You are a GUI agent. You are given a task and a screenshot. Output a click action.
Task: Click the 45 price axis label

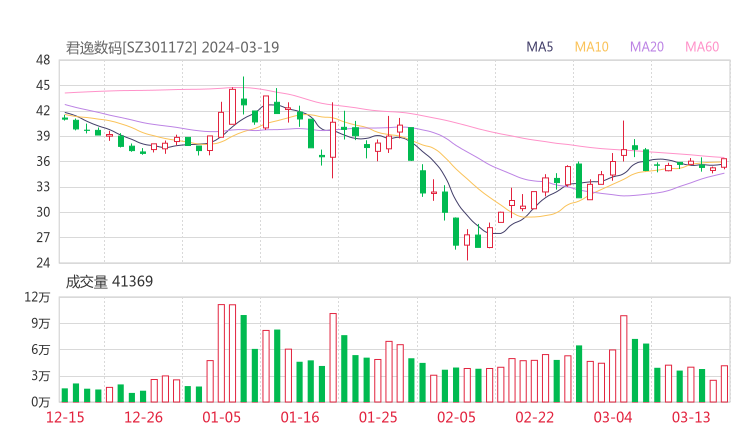(43, 85)
